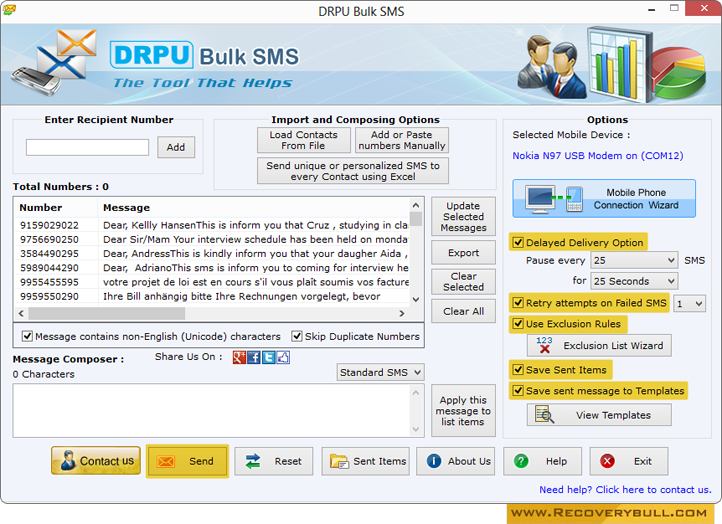Image resolution: width=722 pixels, height=524 pixels.
Task: Uncheck Save sent message to Templates
Action: pos(518,390)
